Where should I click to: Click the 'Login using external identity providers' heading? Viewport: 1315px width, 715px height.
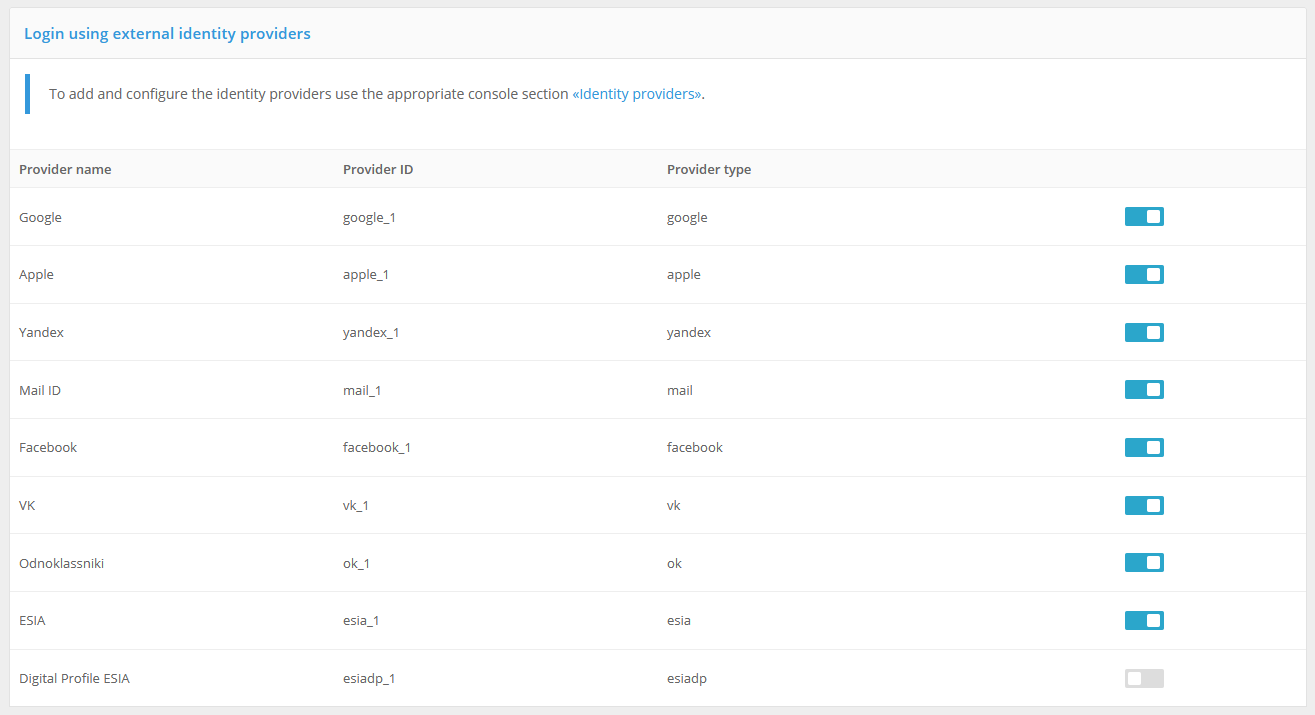pos(167,34)
